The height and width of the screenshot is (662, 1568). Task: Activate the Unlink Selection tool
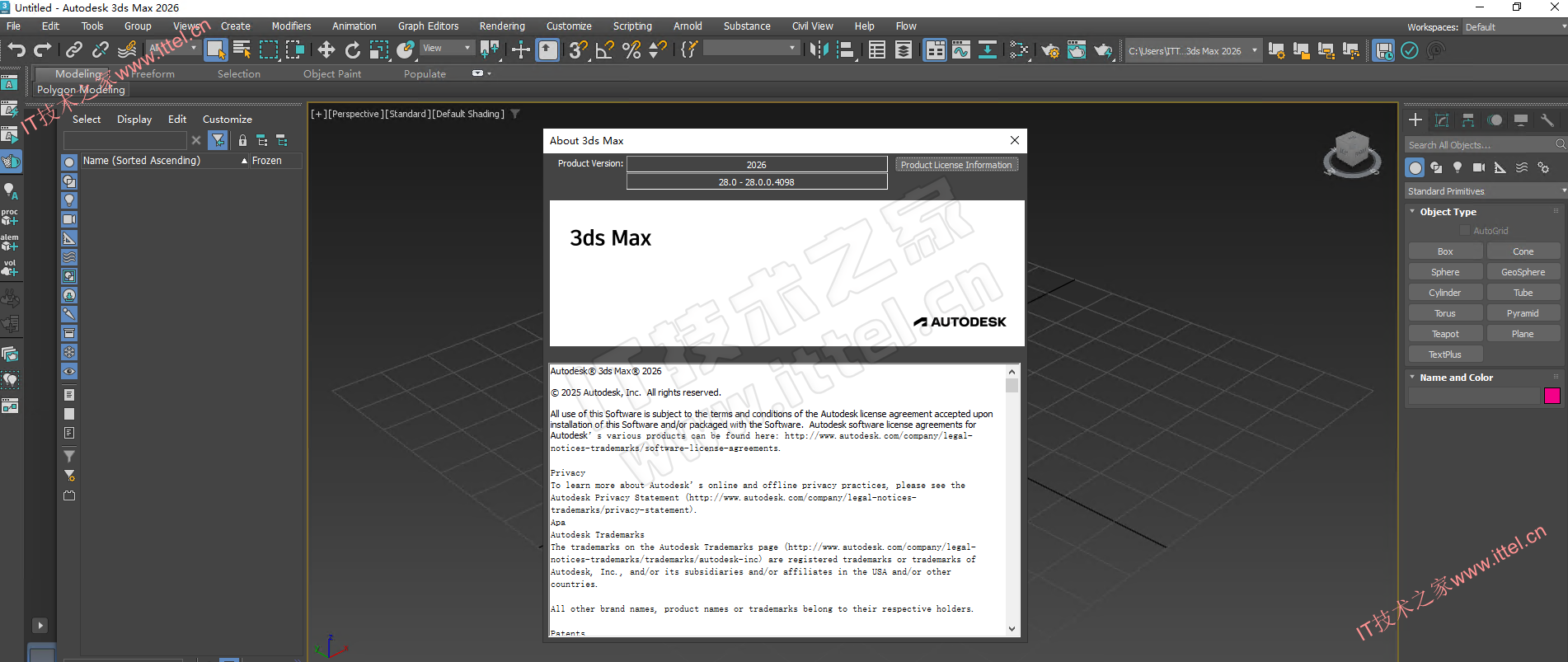tap(100, 50)
